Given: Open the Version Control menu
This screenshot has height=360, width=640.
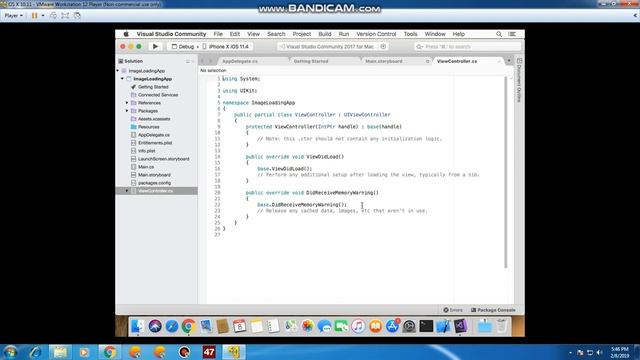Looking at the screenshot, I should [376, 34].
